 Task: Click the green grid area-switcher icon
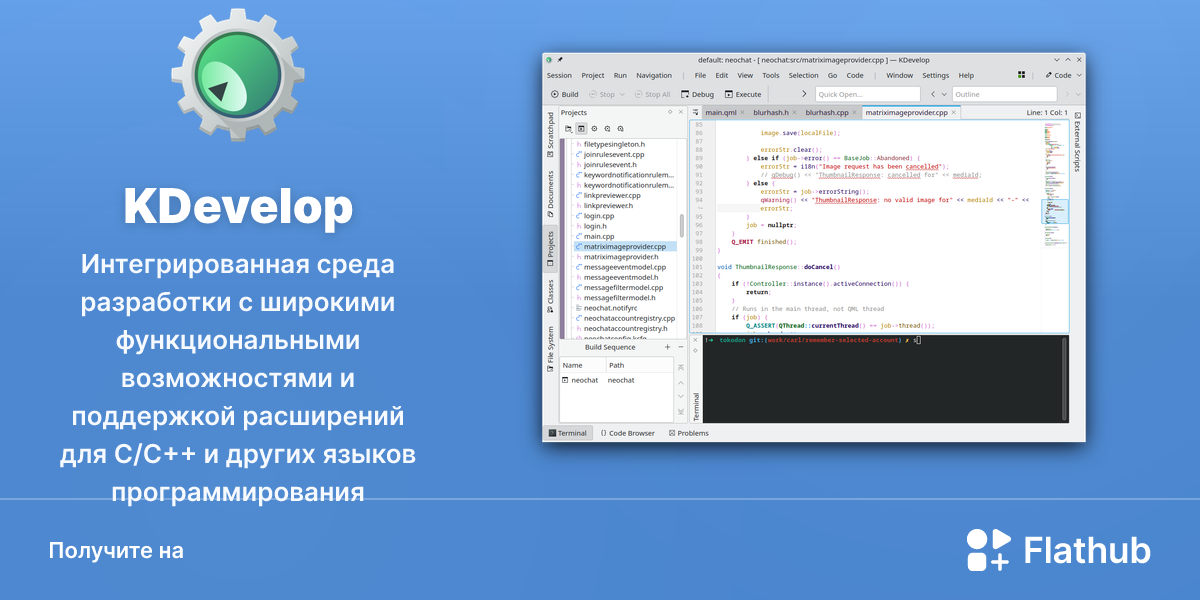pyautogui.click(x=1021, y=75)
